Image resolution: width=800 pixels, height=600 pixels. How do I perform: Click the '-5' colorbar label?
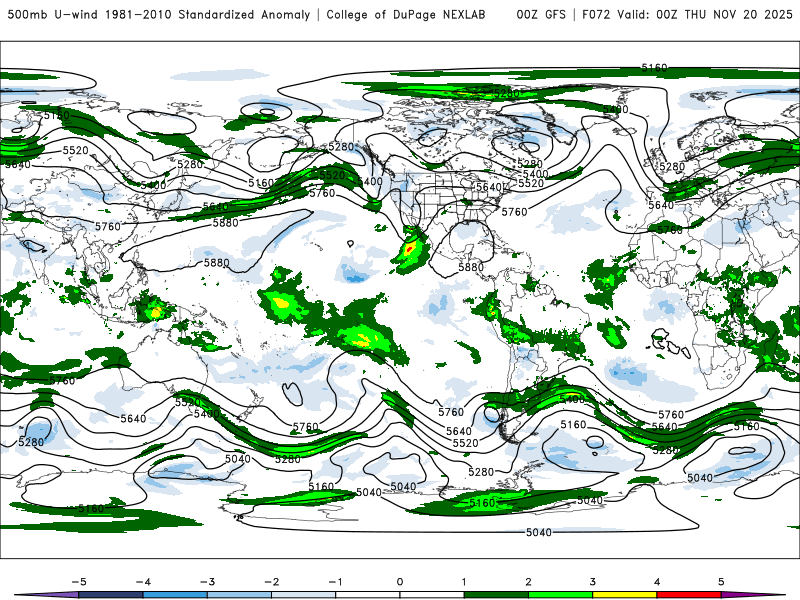(x=79, y=582)
